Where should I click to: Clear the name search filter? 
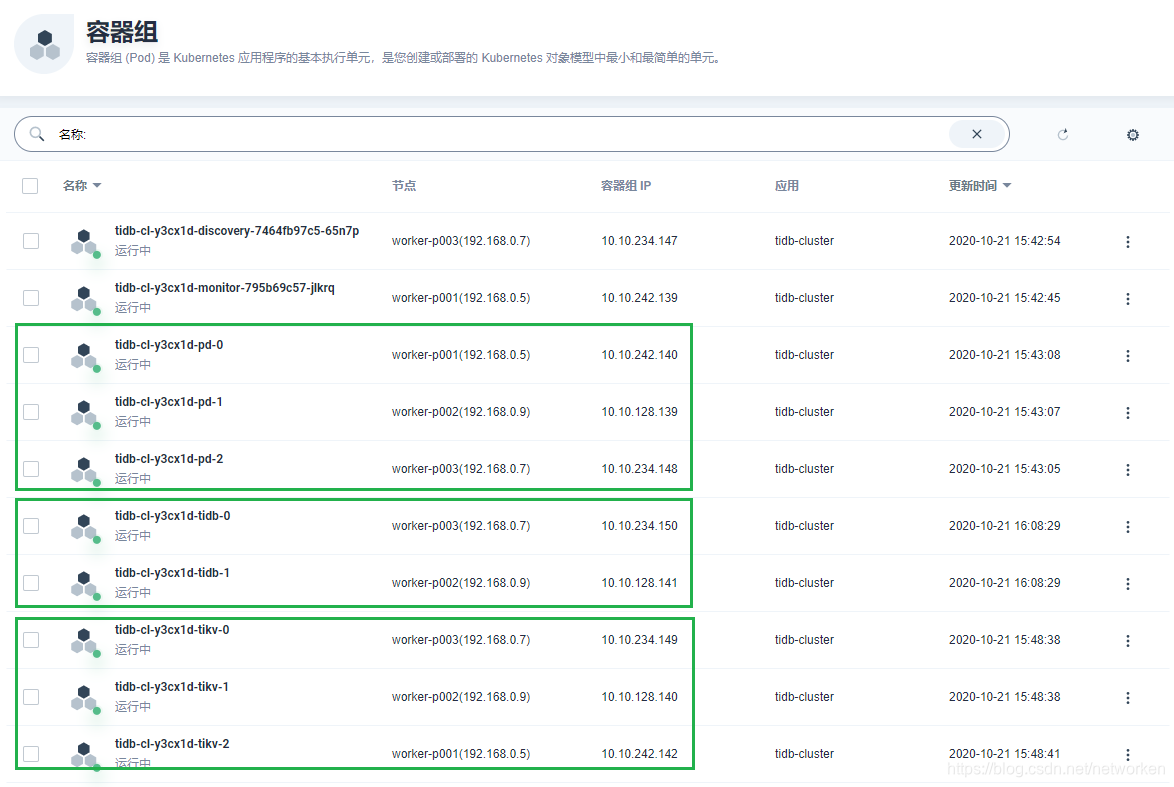click(x=976, y=134)
